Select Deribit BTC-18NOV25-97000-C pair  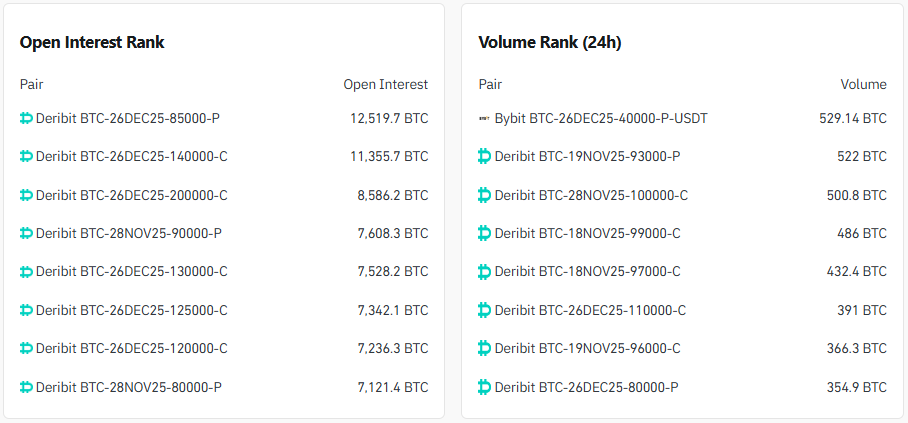(587, 272)
